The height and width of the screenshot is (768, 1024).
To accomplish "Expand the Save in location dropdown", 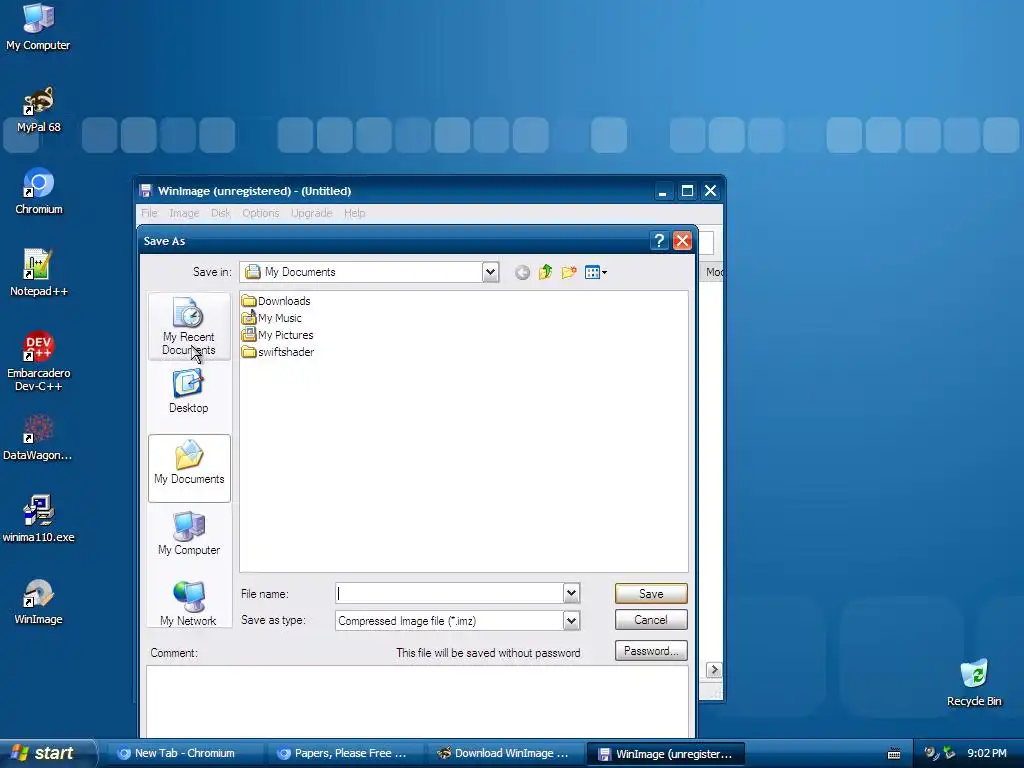I will pyautogui.click(x=490, y=272).
